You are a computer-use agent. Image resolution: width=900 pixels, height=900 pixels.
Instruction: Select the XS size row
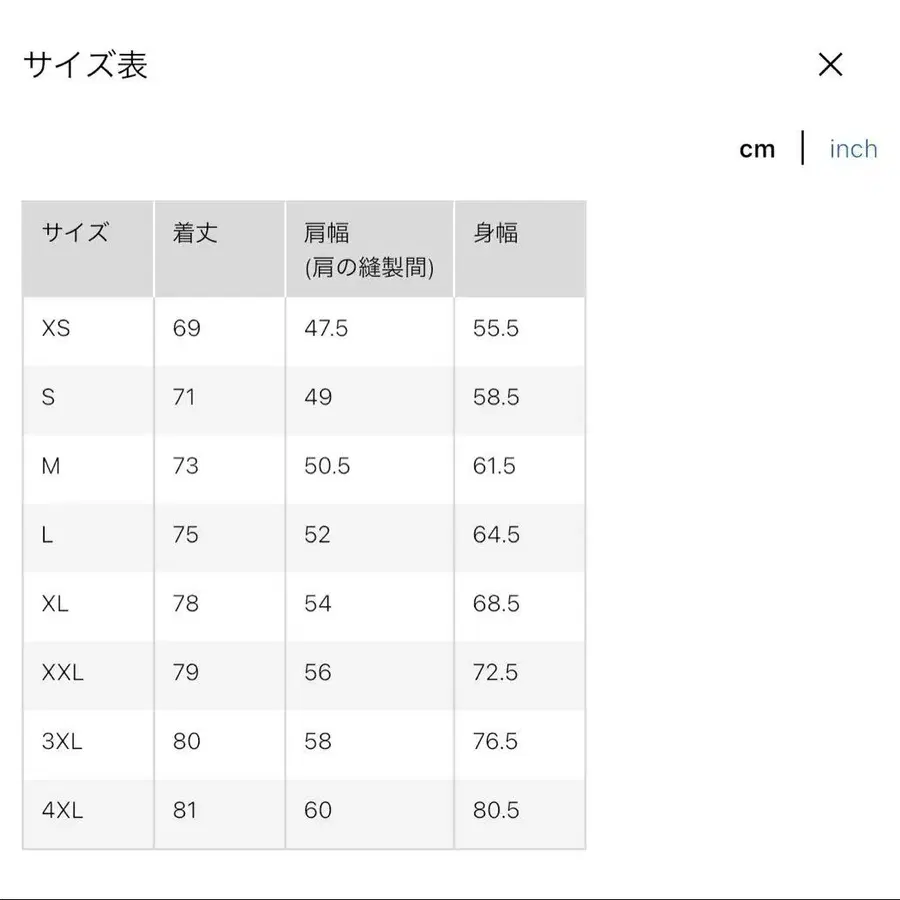(55, 329)
